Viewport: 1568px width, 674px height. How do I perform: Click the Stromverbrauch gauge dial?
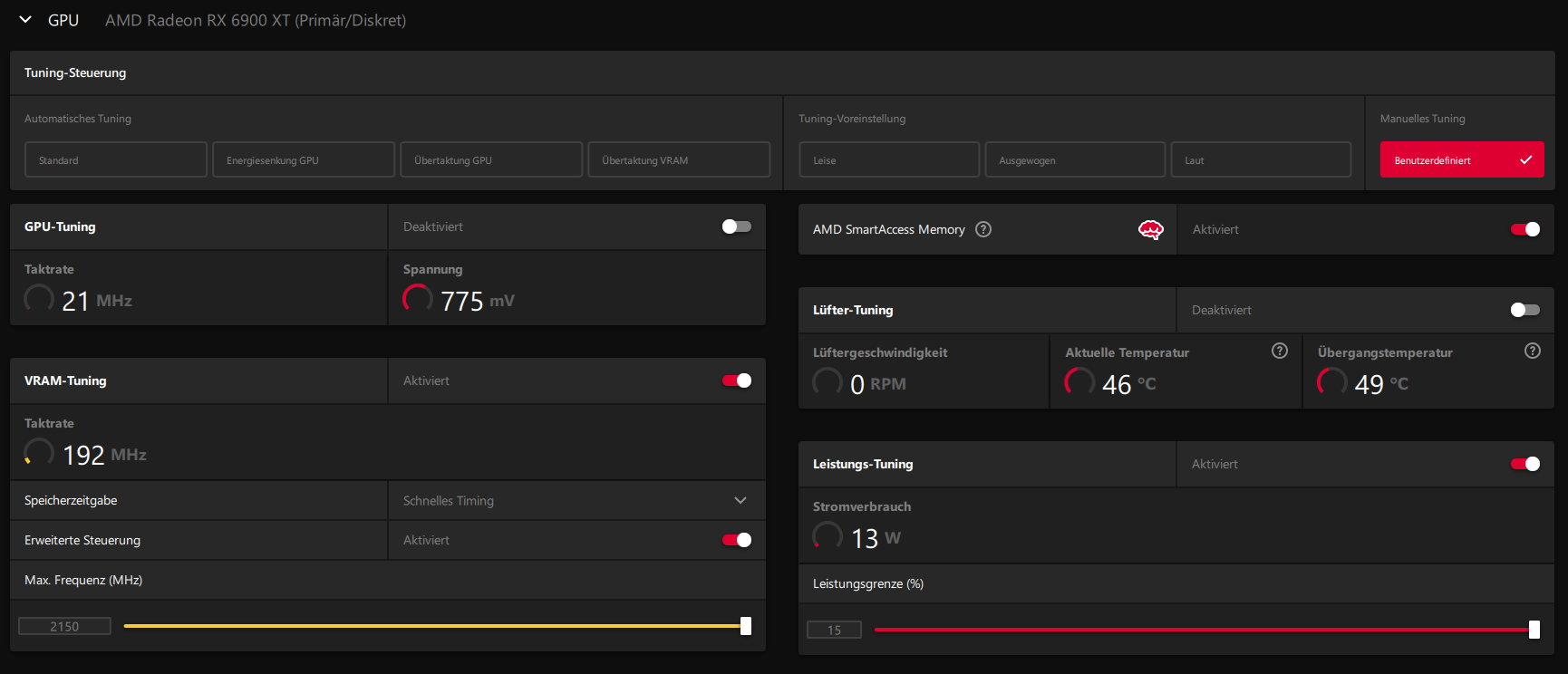point(828,536)
